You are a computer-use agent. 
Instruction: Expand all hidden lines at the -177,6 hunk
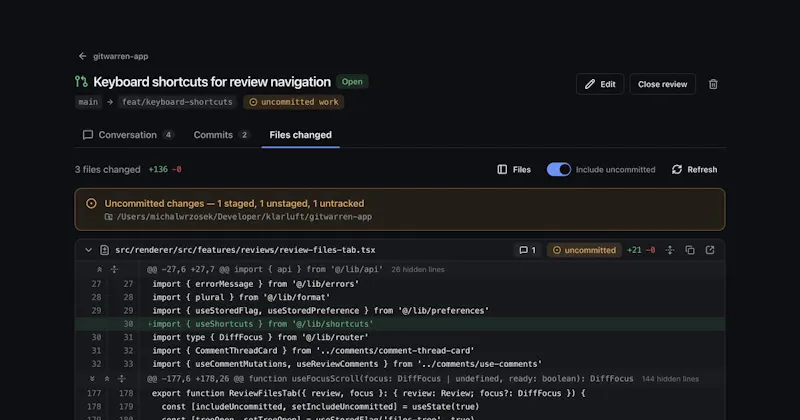pyautogui.click(x=121, y=379)
